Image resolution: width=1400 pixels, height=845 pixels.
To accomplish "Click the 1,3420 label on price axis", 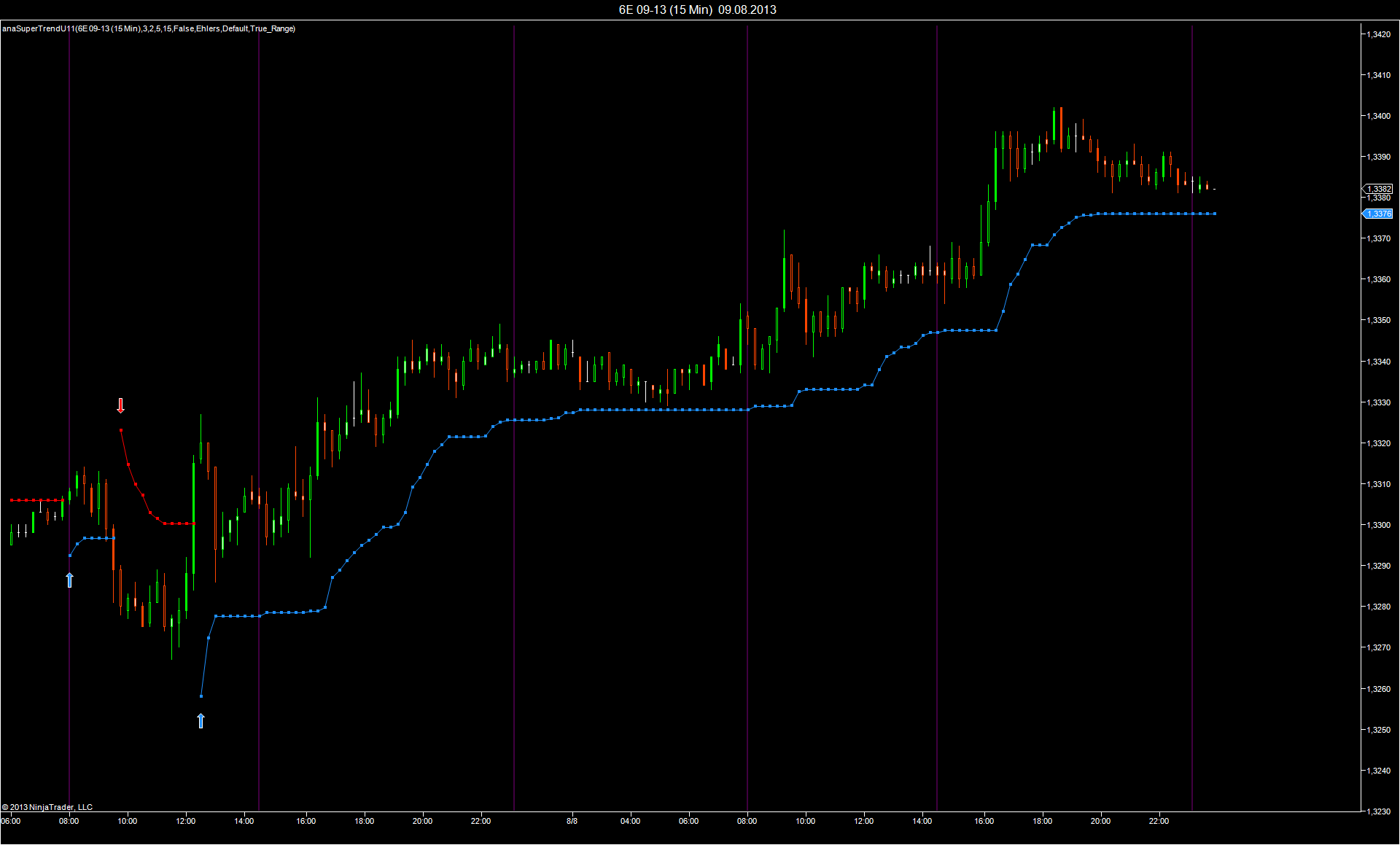I will (1378, 34).
